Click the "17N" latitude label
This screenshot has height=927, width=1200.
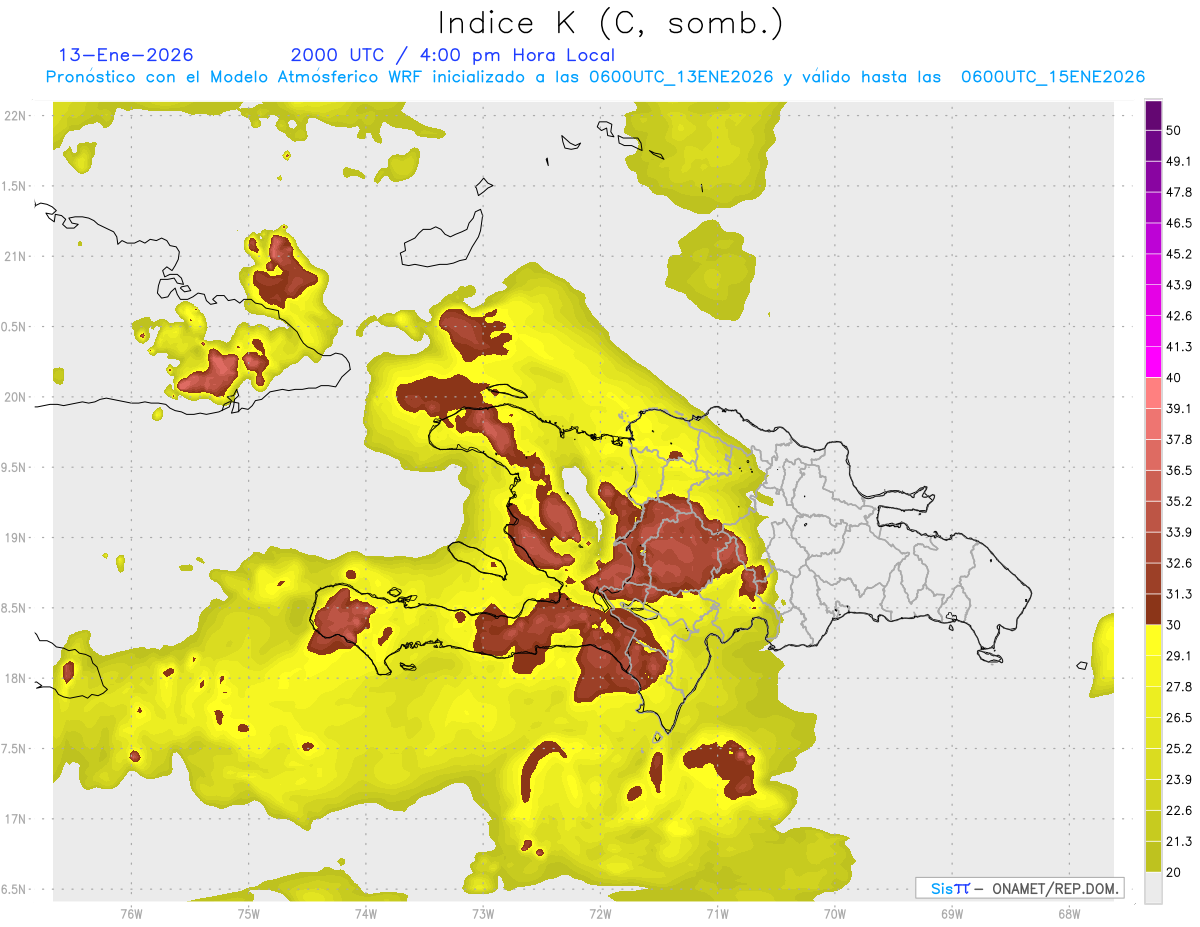(x=17, y=819)
